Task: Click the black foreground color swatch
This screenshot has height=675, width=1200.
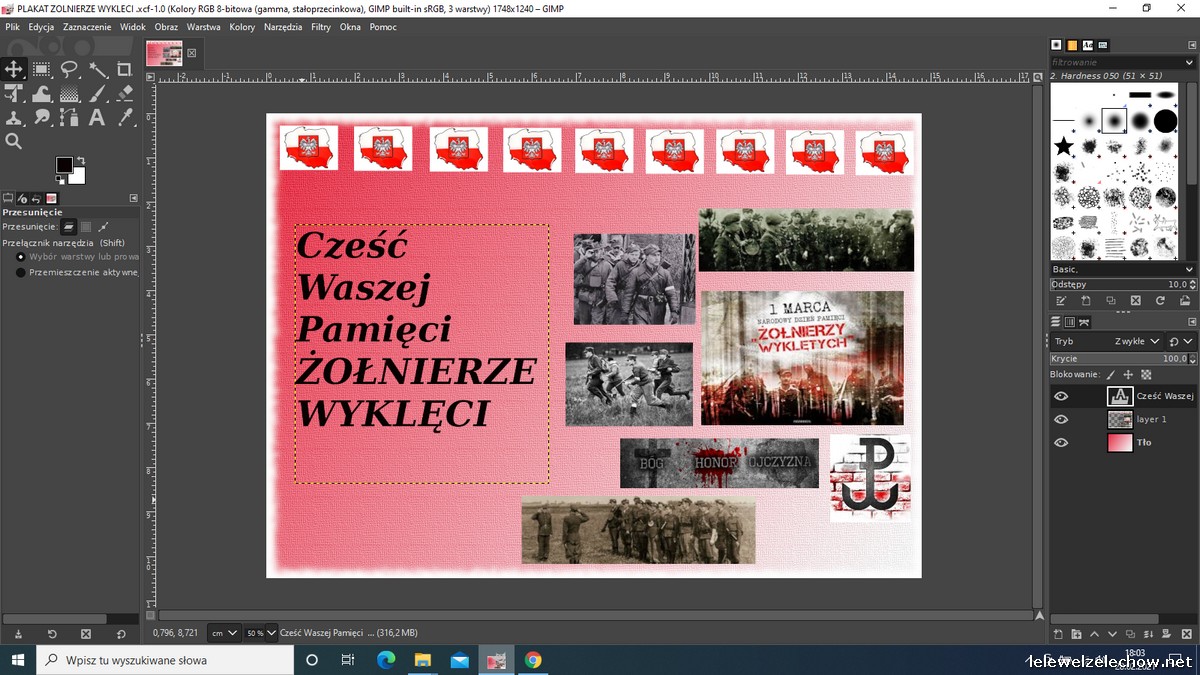Action: point(64,165)
